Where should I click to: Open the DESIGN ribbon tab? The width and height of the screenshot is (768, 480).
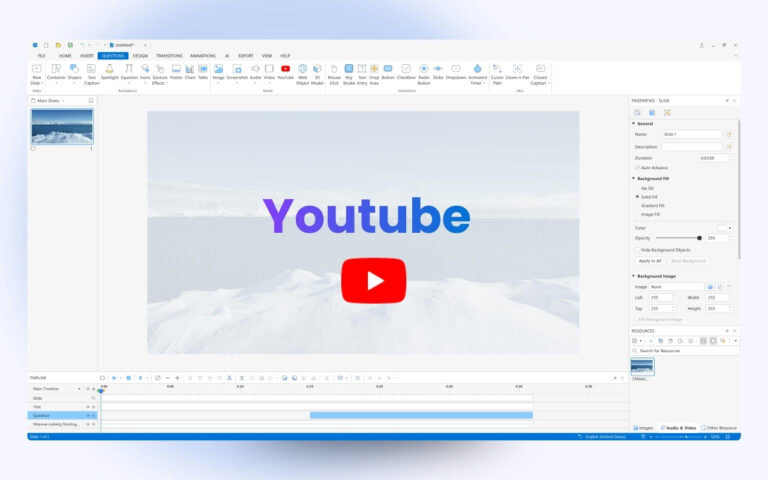pyautogui.click(x=140, y=56)
